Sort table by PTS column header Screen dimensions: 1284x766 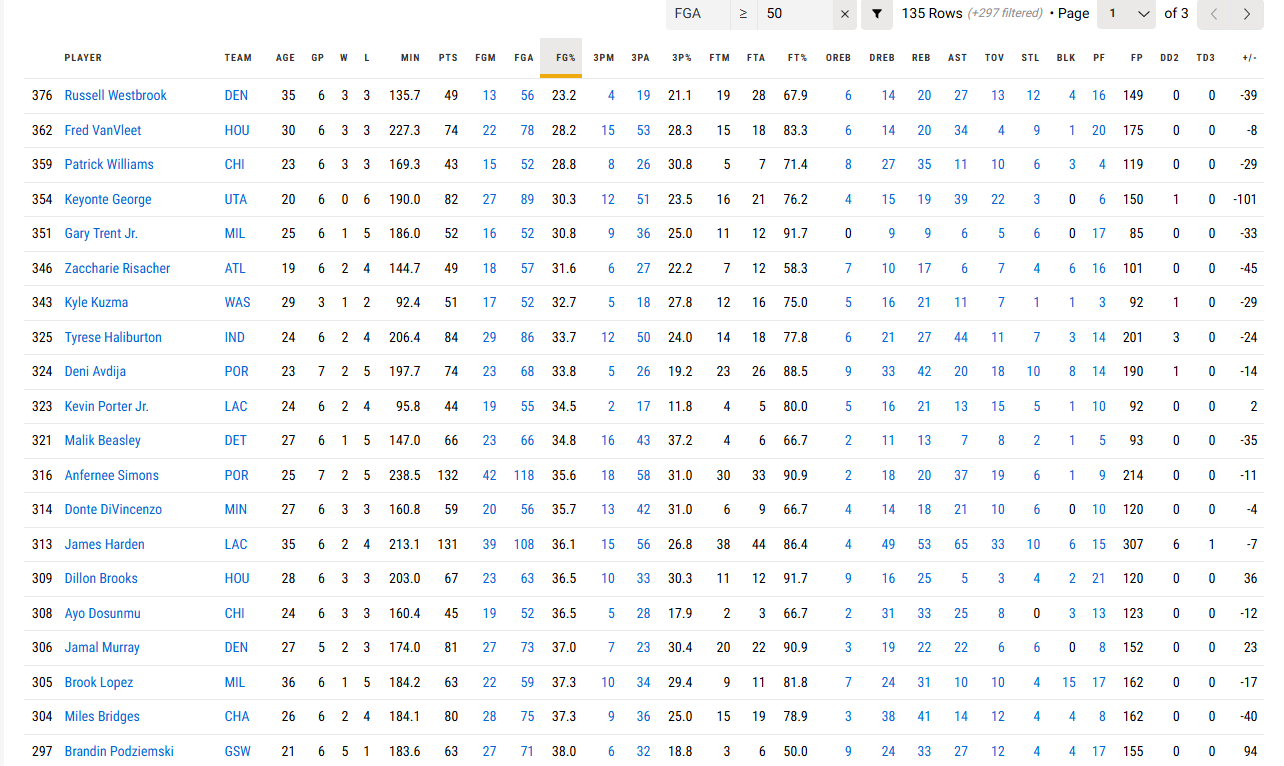click(448, 58)
